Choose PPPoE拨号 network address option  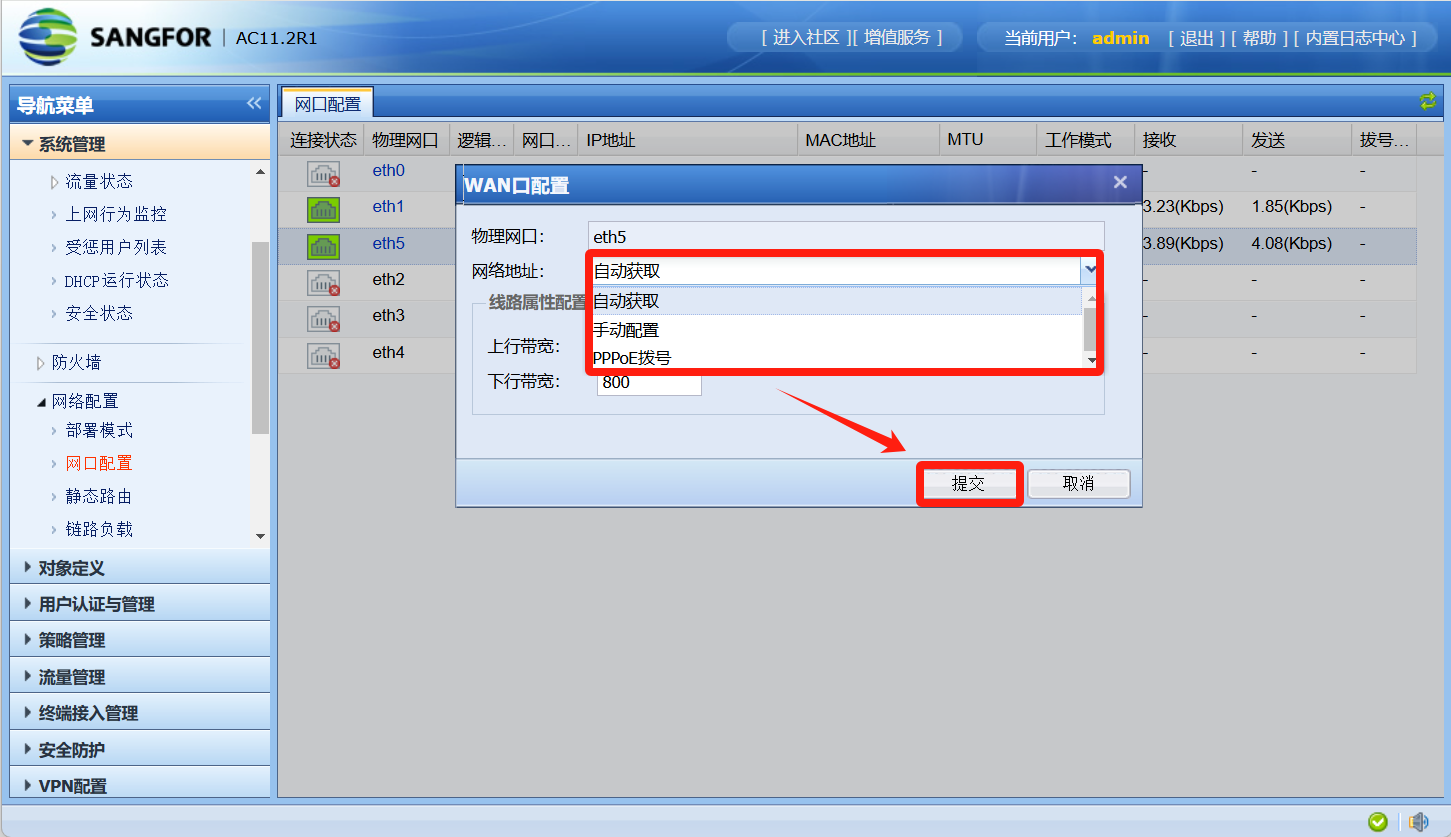coord(632,357)
